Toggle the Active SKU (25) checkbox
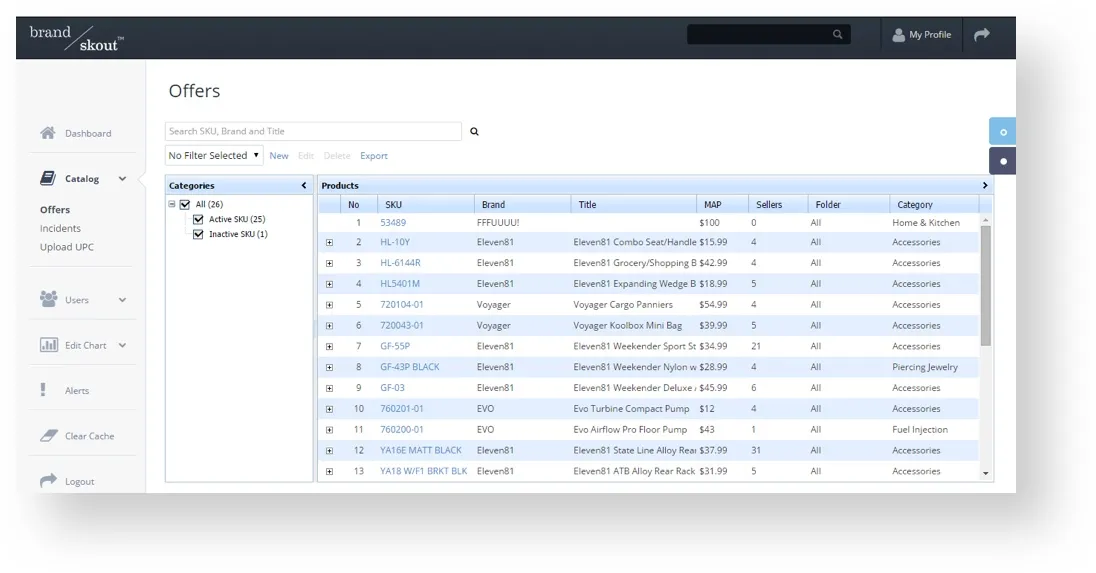Screen dimensions: 1096x573 click(198, 219)
